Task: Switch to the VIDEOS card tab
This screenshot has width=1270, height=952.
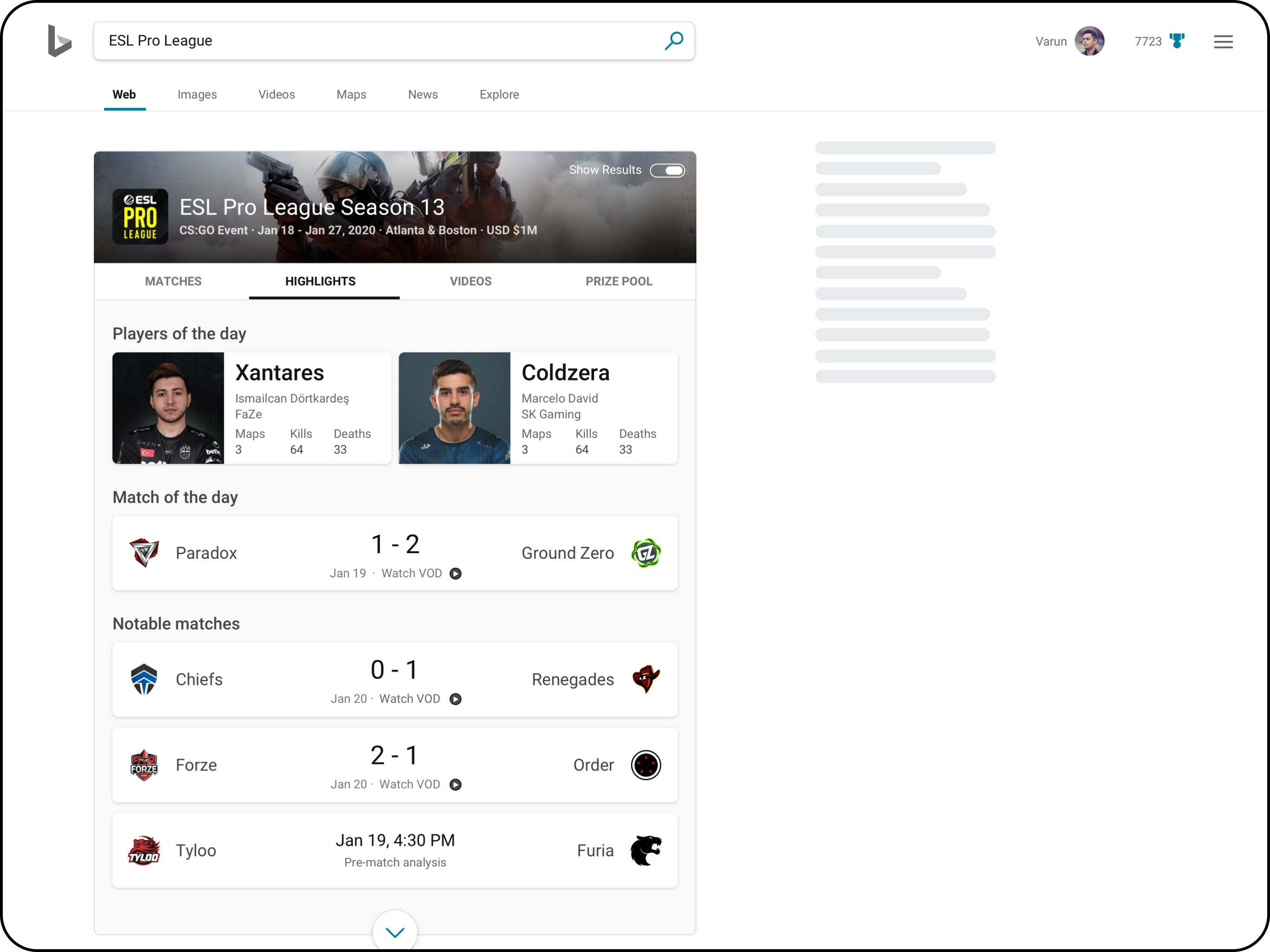Action: (470, 281)
